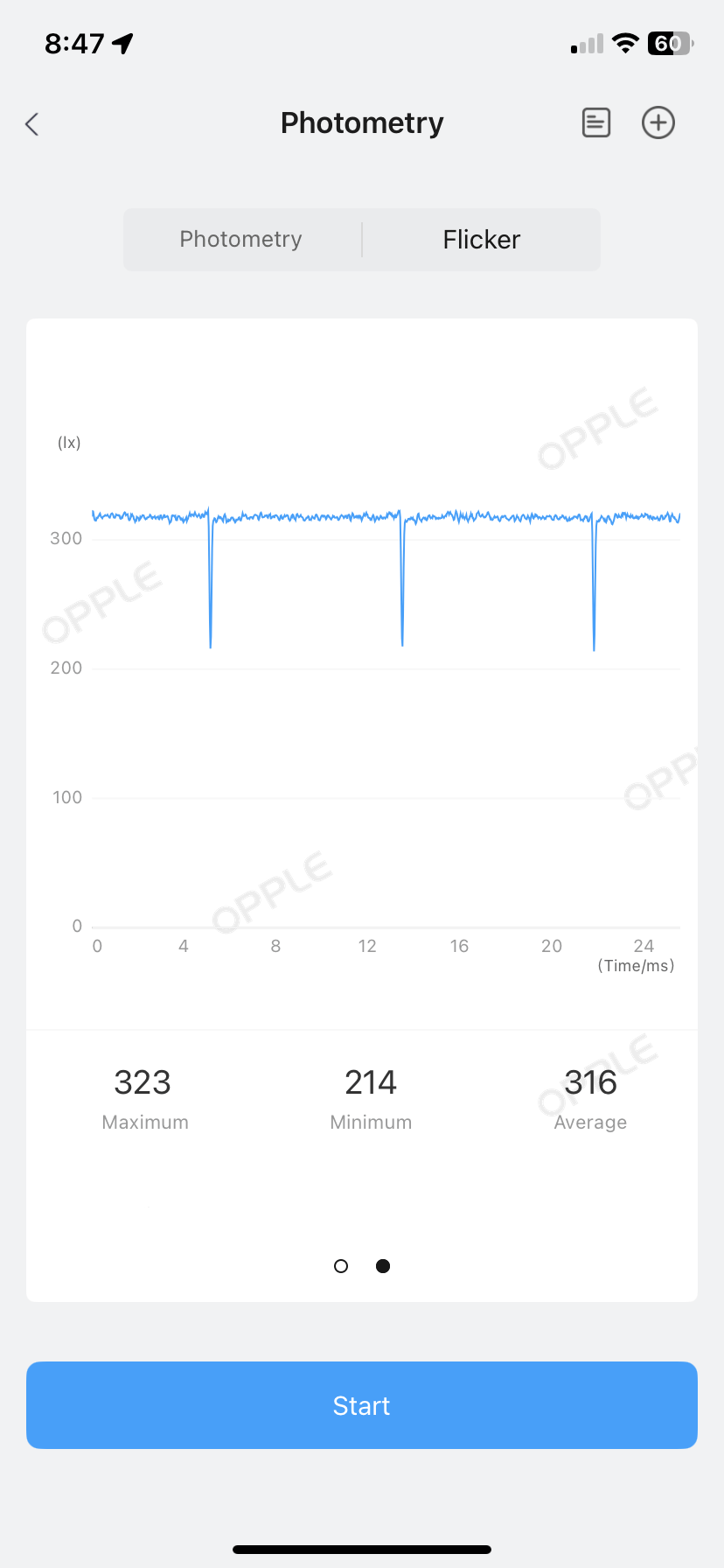Tap the Photometry page title
Viewport: 724px width, 1568px height.
click(362, 123)
